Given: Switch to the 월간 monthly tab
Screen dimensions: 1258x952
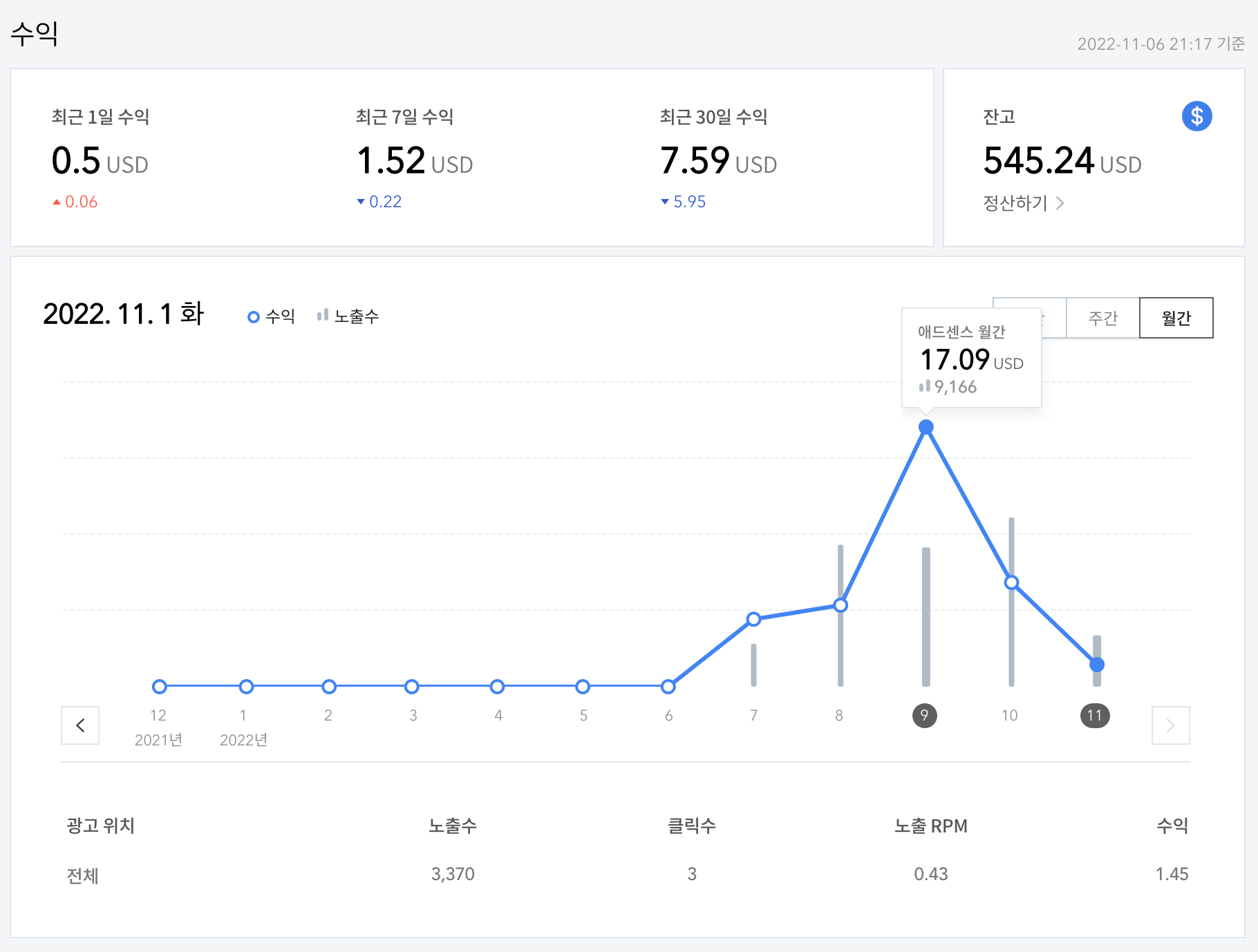Looking at the screenshot, I should [x=1176, y=318].
